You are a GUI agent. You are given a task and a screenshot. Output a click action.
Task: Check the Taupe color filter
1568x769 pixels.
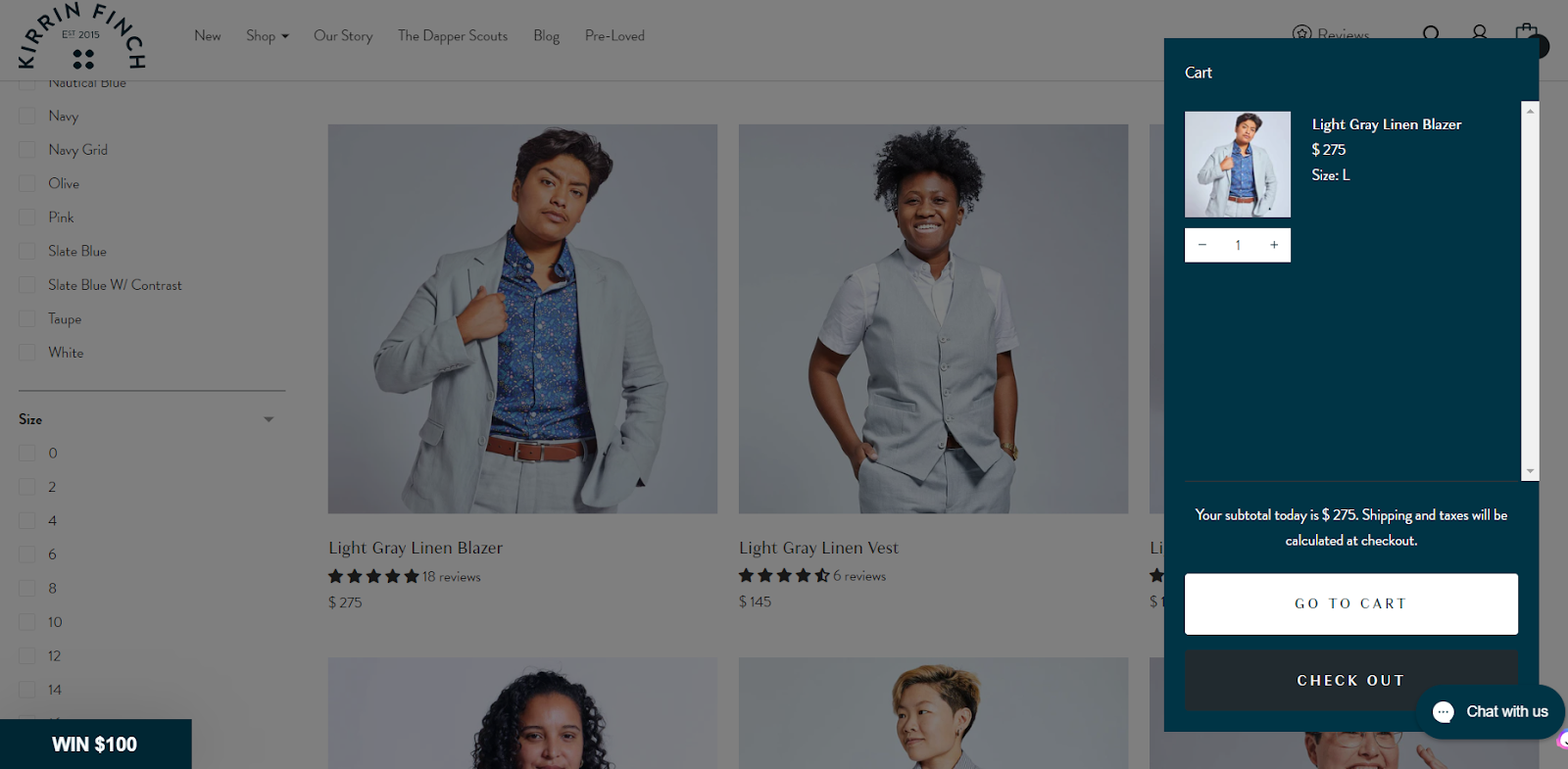tap(27, 319)
